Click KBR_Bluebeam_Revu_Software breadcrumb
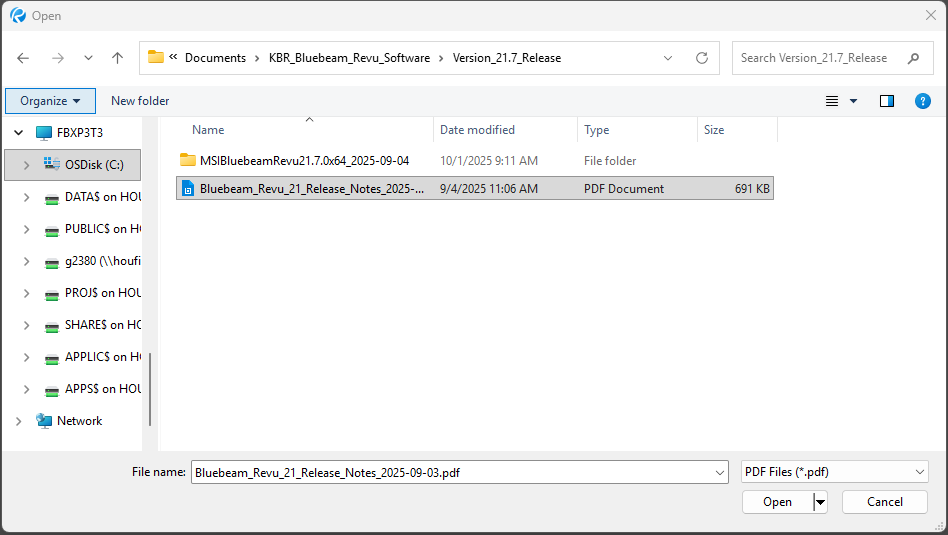Image resolution: width=948 pixels, height=535 pixels. coord(349,58)
